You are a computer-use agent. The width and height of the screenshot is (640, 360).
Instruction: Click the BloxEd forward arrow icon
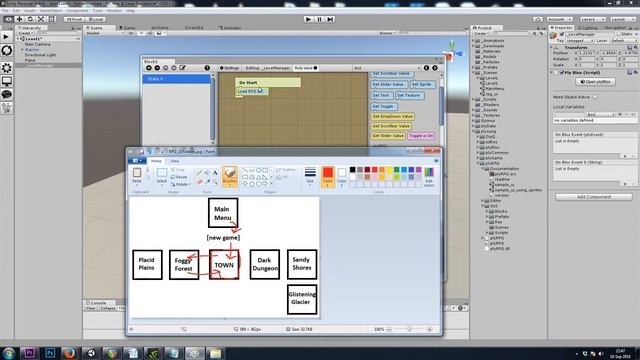click(435, 68)
